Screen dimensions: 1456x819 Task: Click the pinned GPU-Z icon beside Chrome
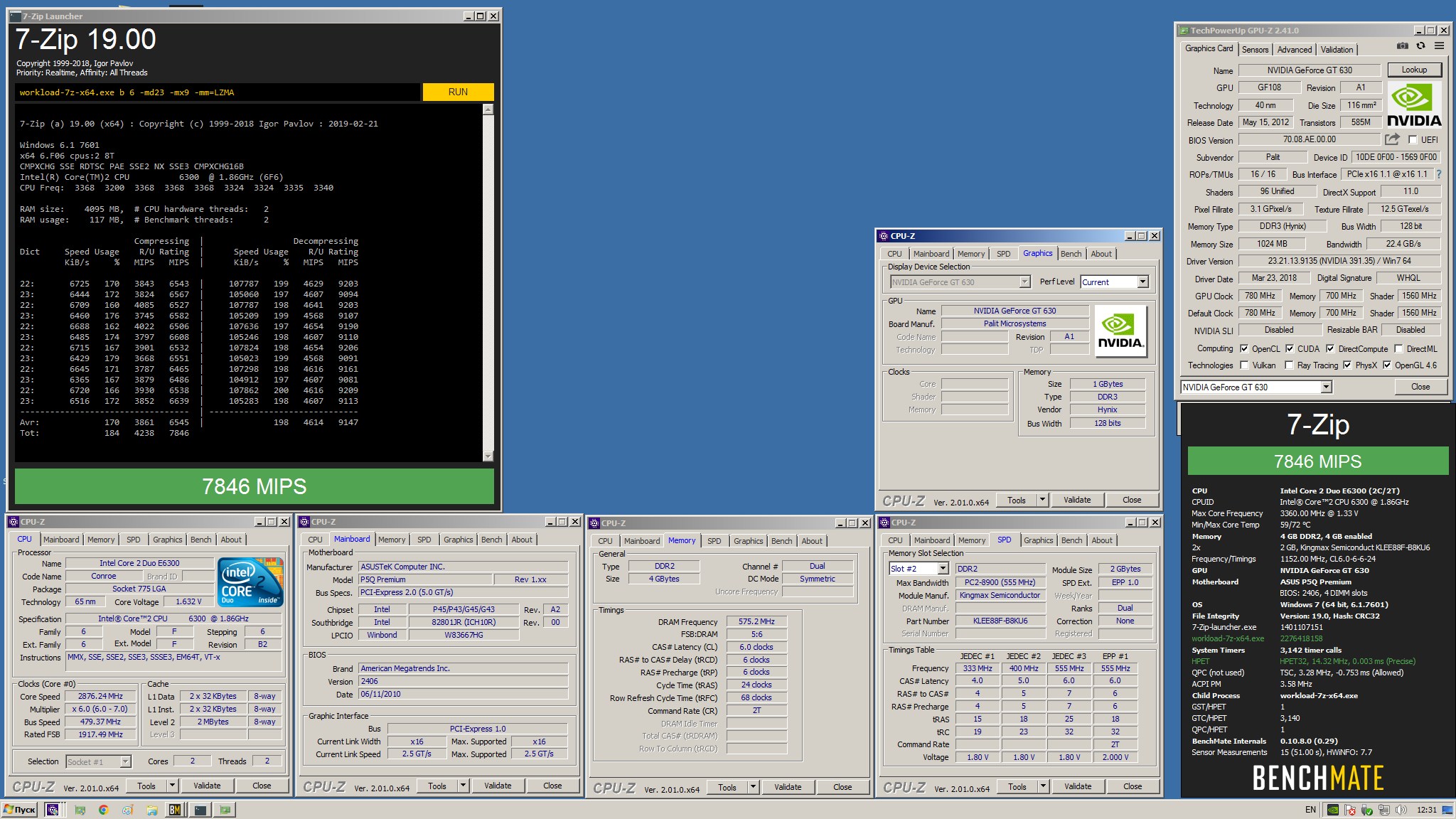[80, 810]
